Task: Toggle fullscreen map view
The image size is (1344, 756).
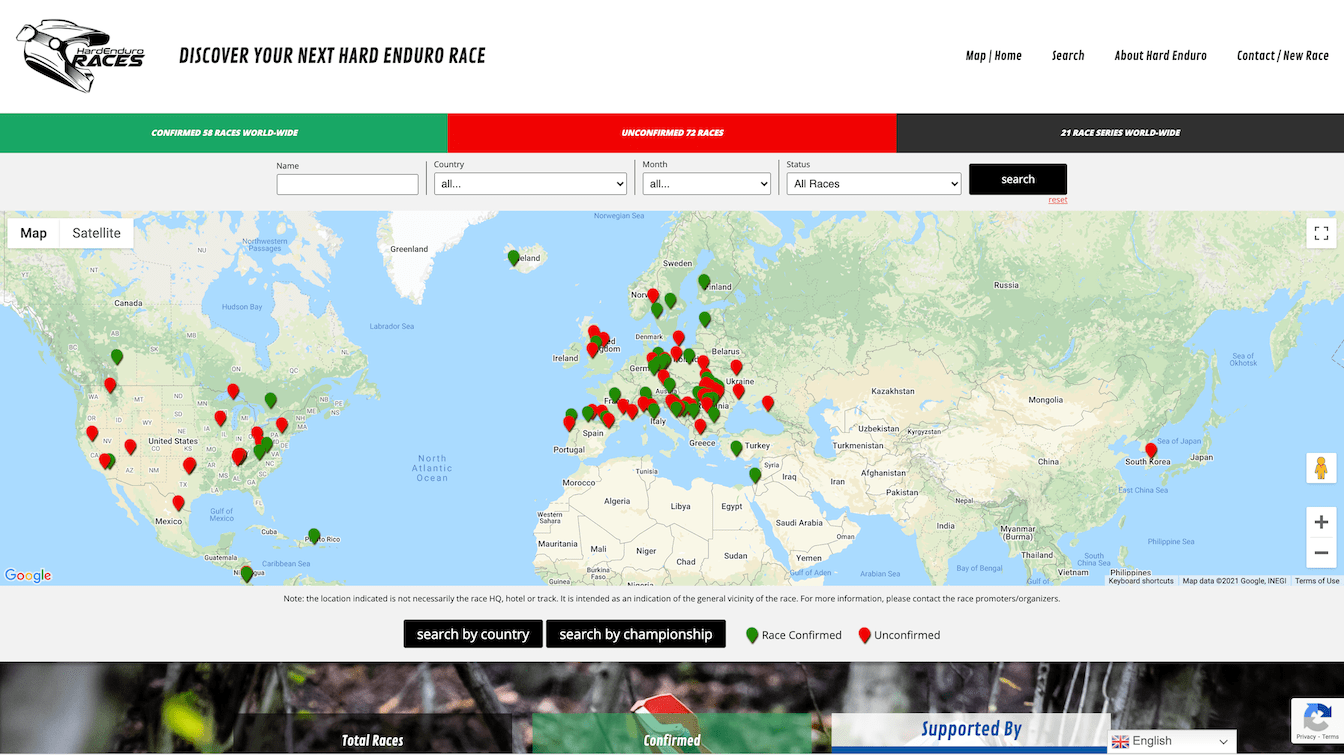Action: (1321, 233)
